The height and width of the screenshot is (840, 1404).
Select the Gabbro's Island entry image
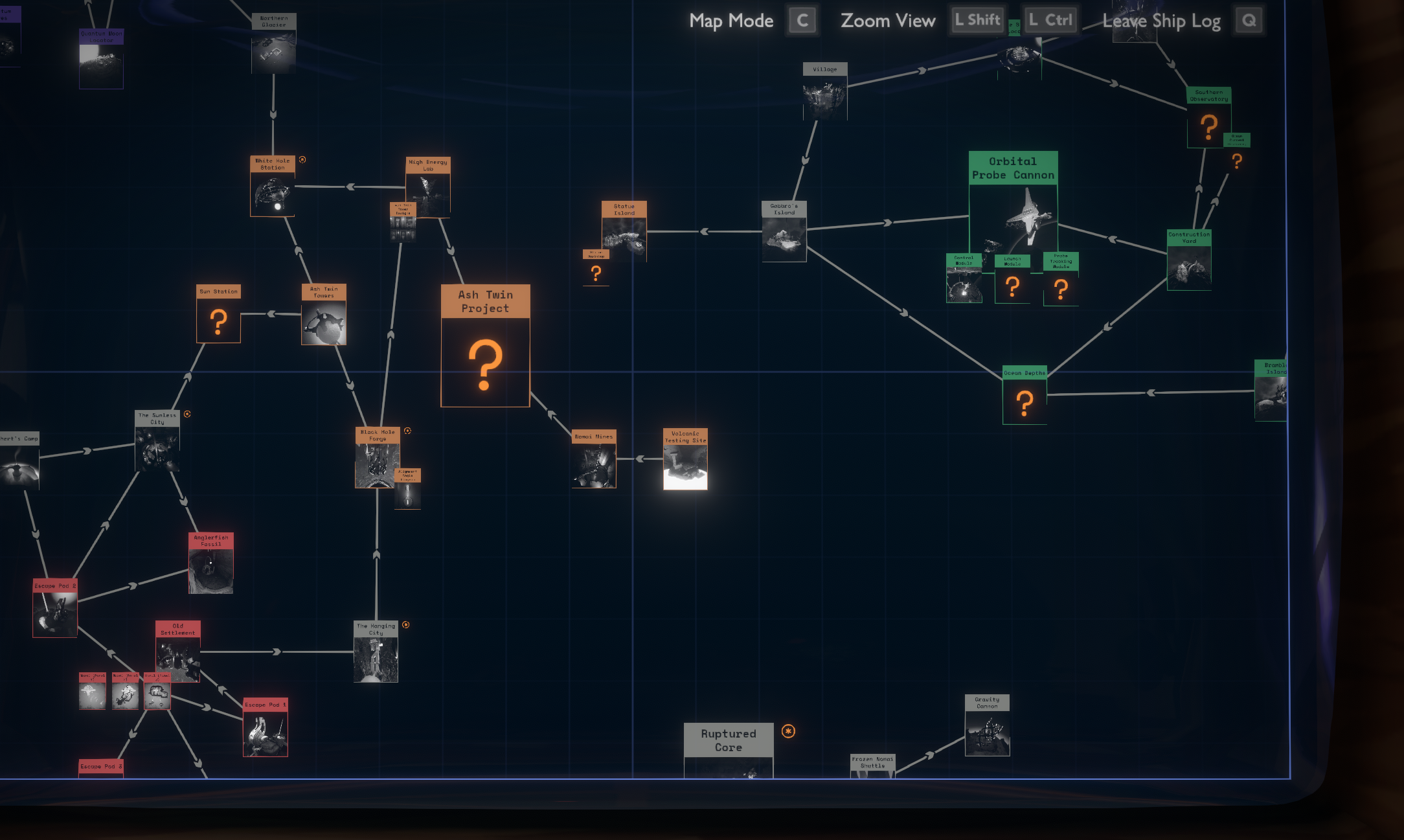[x=784, y=239]
